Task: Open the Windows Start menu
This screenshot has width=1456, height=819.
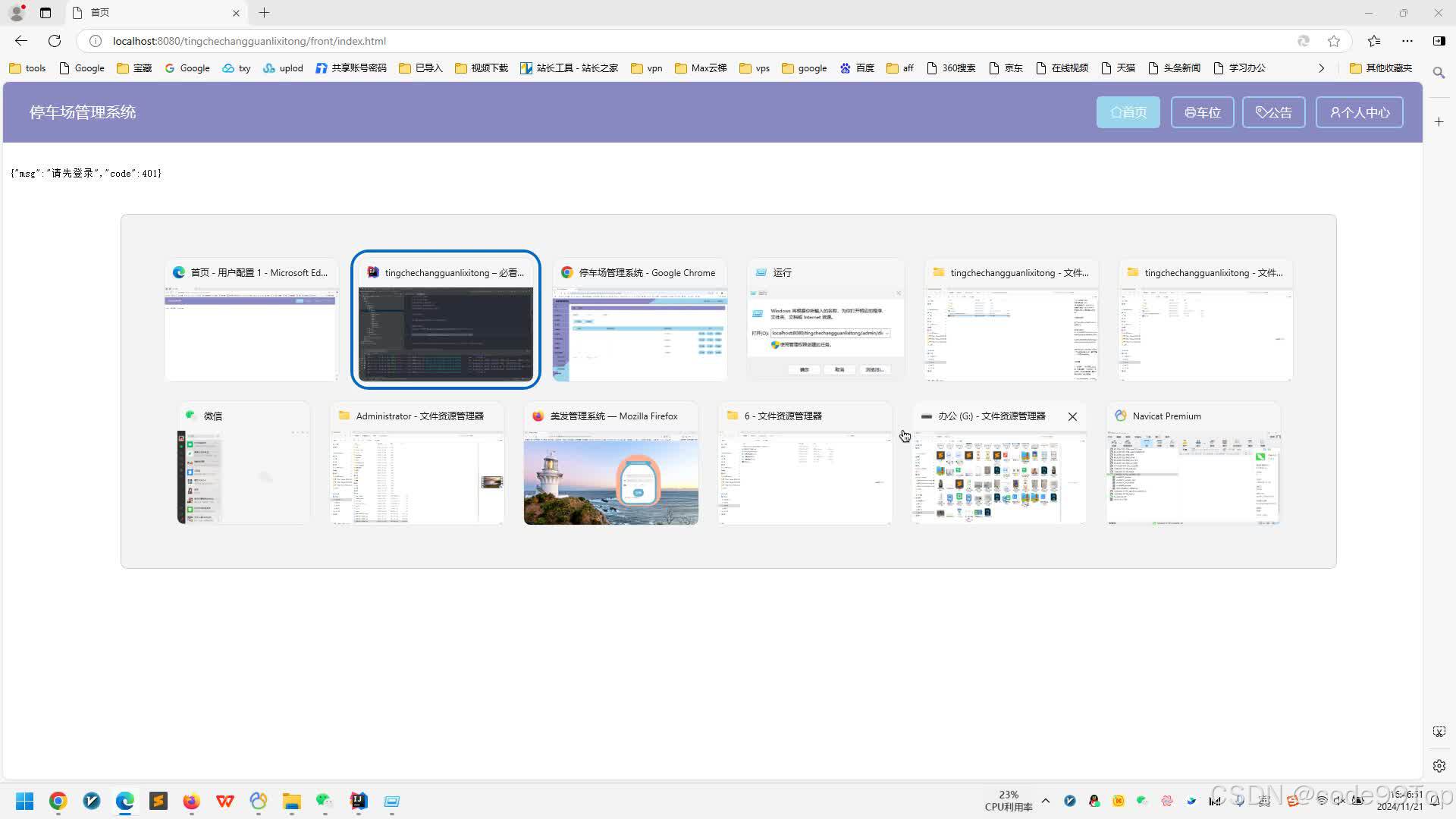Action: click(x=25, y=801)
